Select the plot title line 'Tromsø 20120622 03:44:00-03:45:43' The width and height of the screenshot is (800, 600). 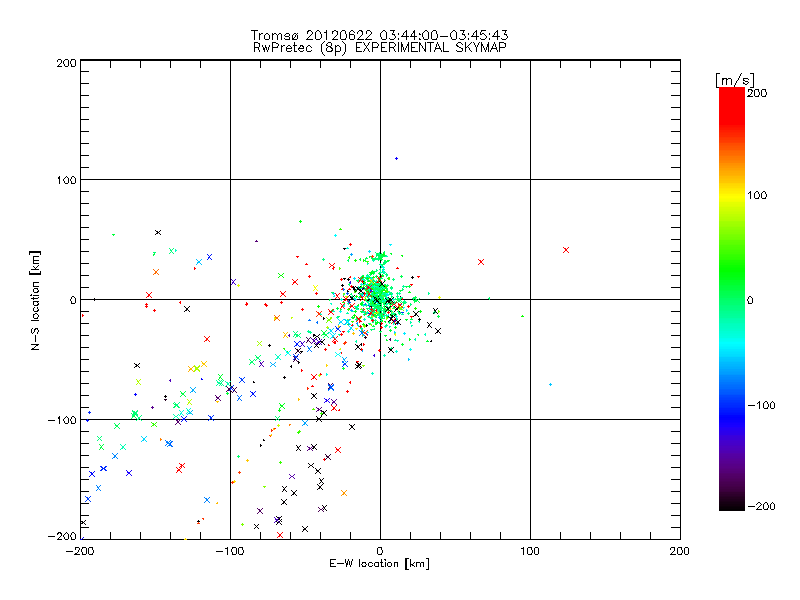[x=379, y=35]
